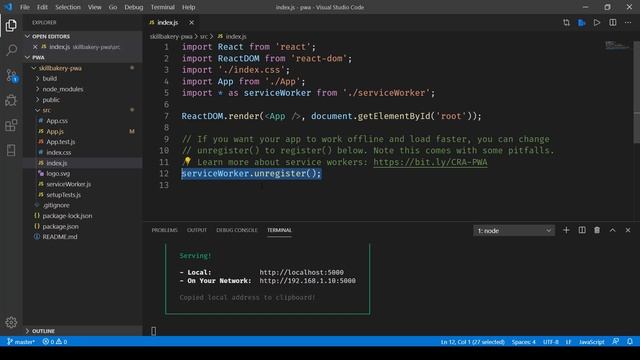This screenshot has width=640, height=360.
Task: Open the terminal selector dropdown showing 1: node
Action: pos(514,231)
